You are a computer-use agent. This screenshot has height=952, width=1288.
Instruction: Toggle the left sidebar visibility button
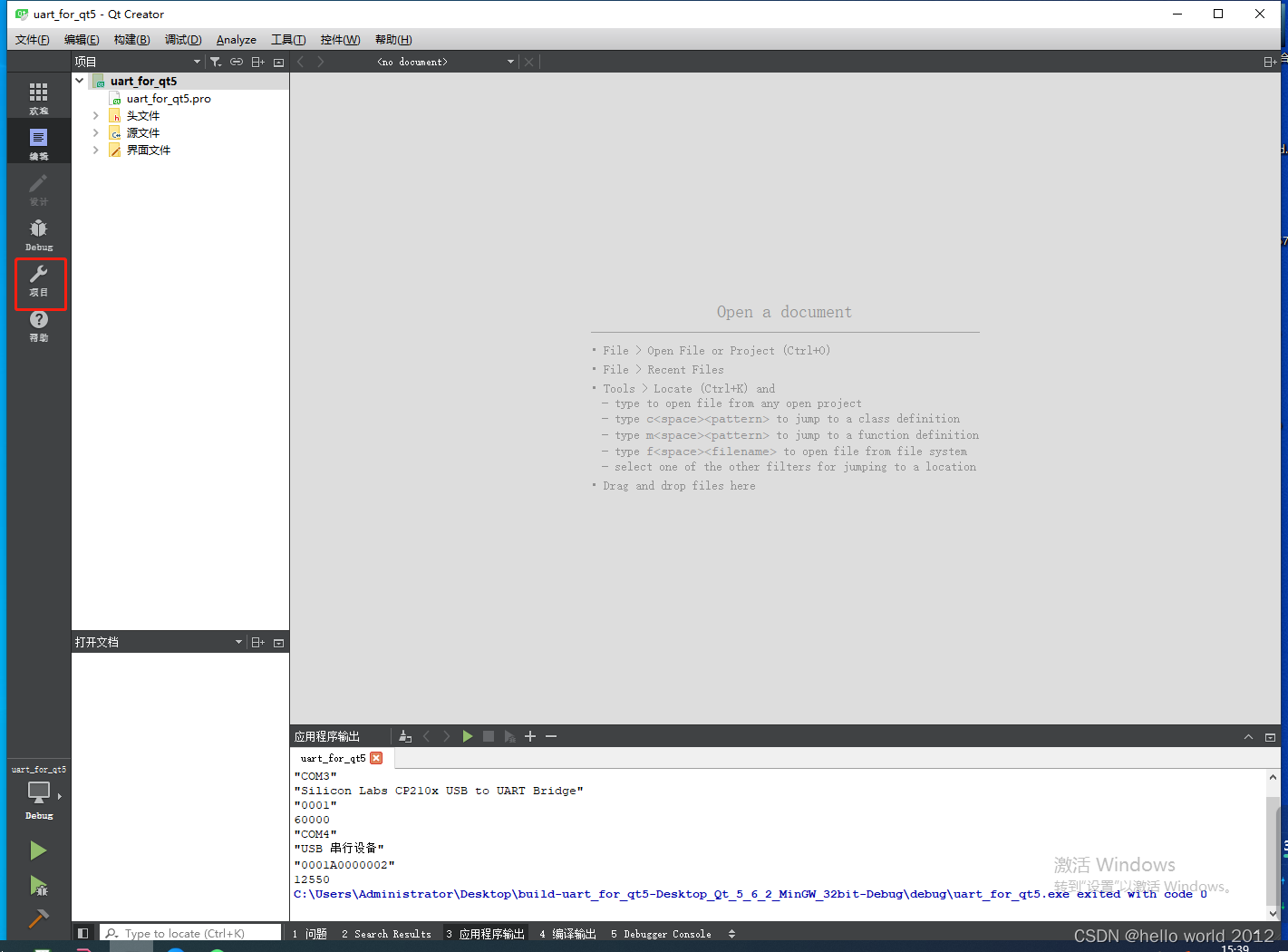click(82, 933)
